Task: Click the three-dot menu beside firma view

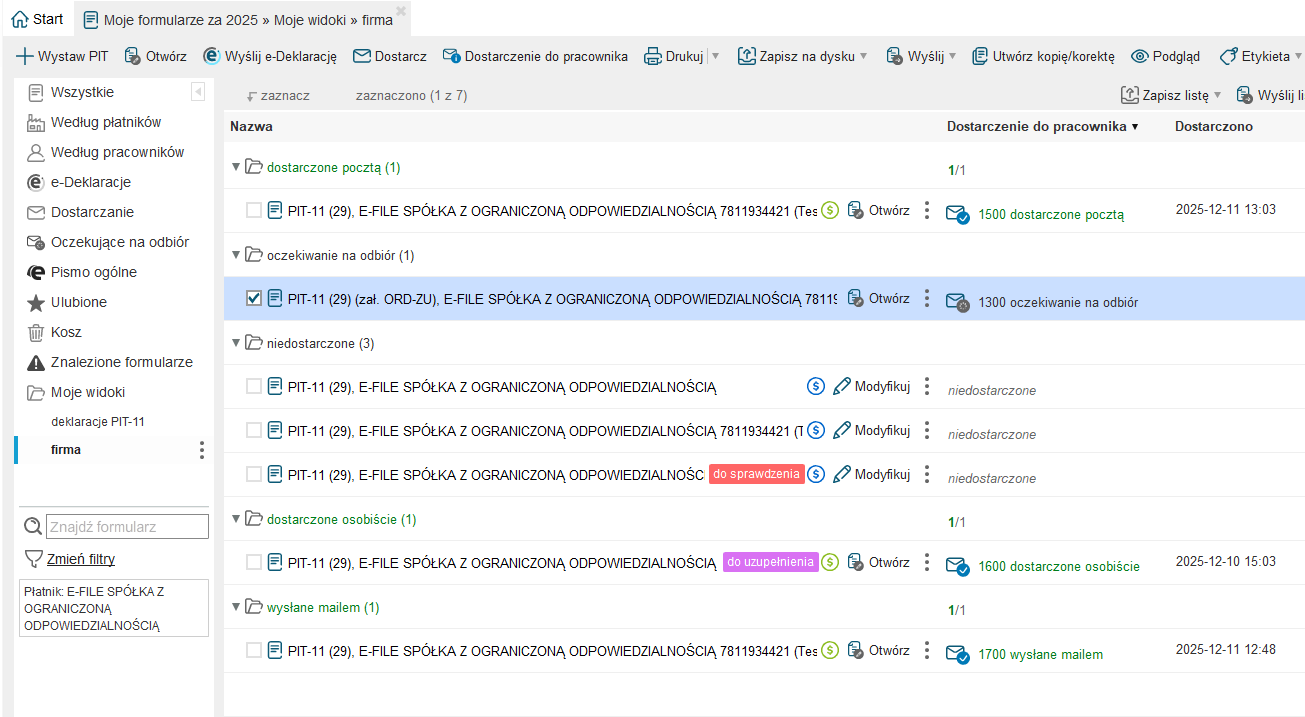Action: (202, 450)
